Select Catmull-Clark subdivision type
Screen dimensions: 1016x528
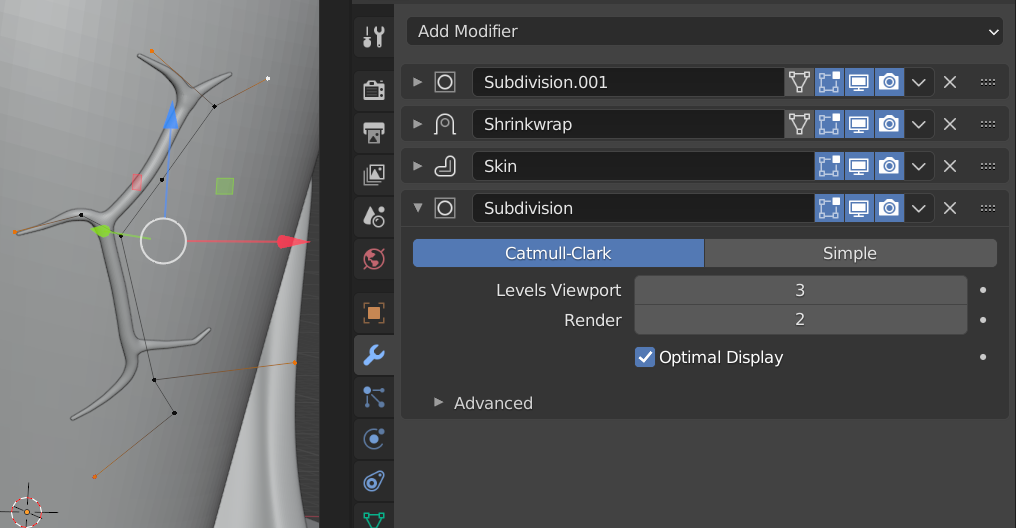(x=559, y=253)
